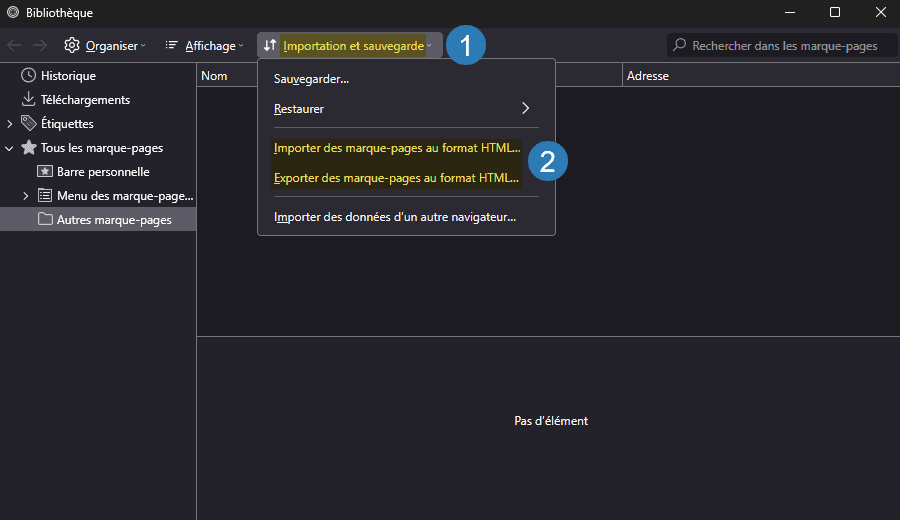
Task: Expand the Étiquettes tree node
Action: 9,123
